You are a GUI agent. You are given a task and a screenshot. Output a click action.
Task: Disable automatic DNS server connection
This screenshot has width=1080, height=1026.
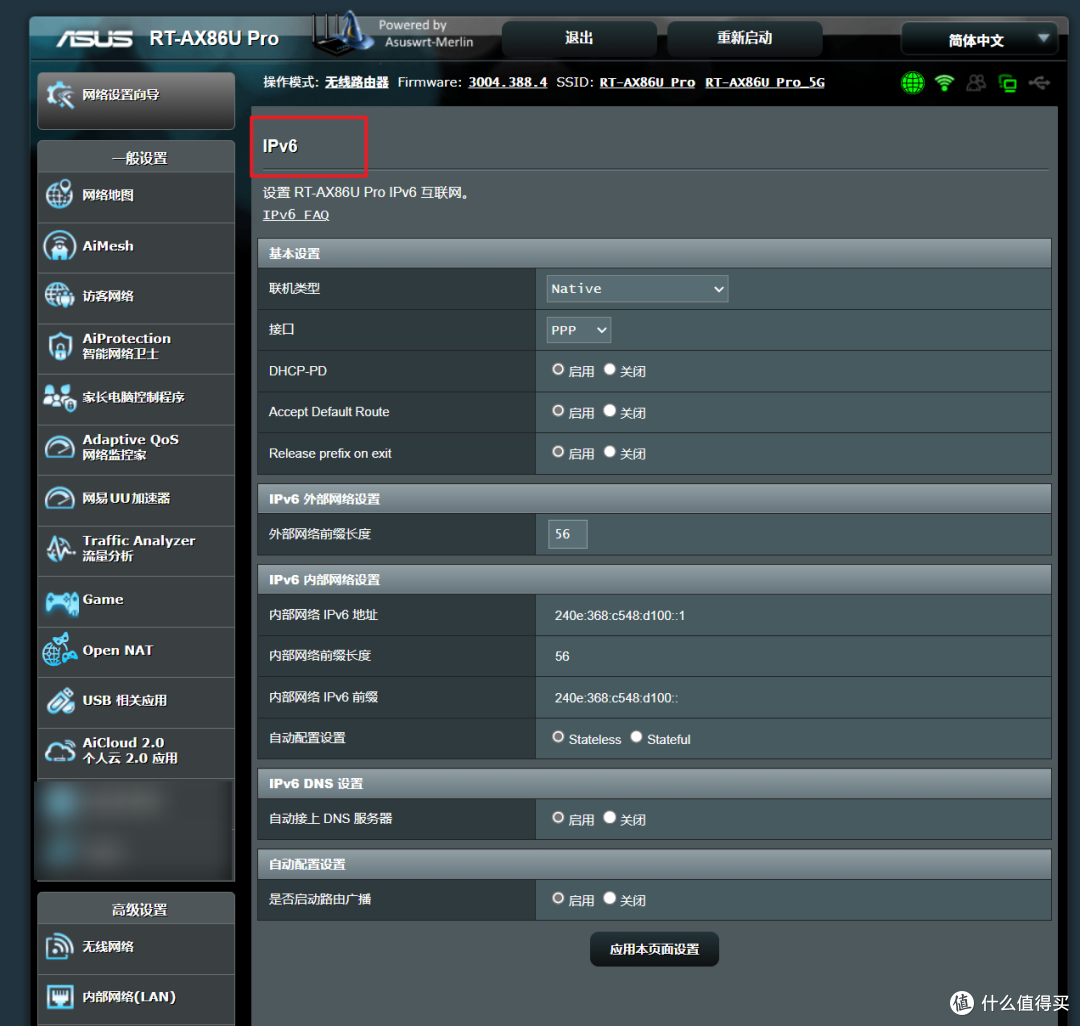(x=610, y=818)
